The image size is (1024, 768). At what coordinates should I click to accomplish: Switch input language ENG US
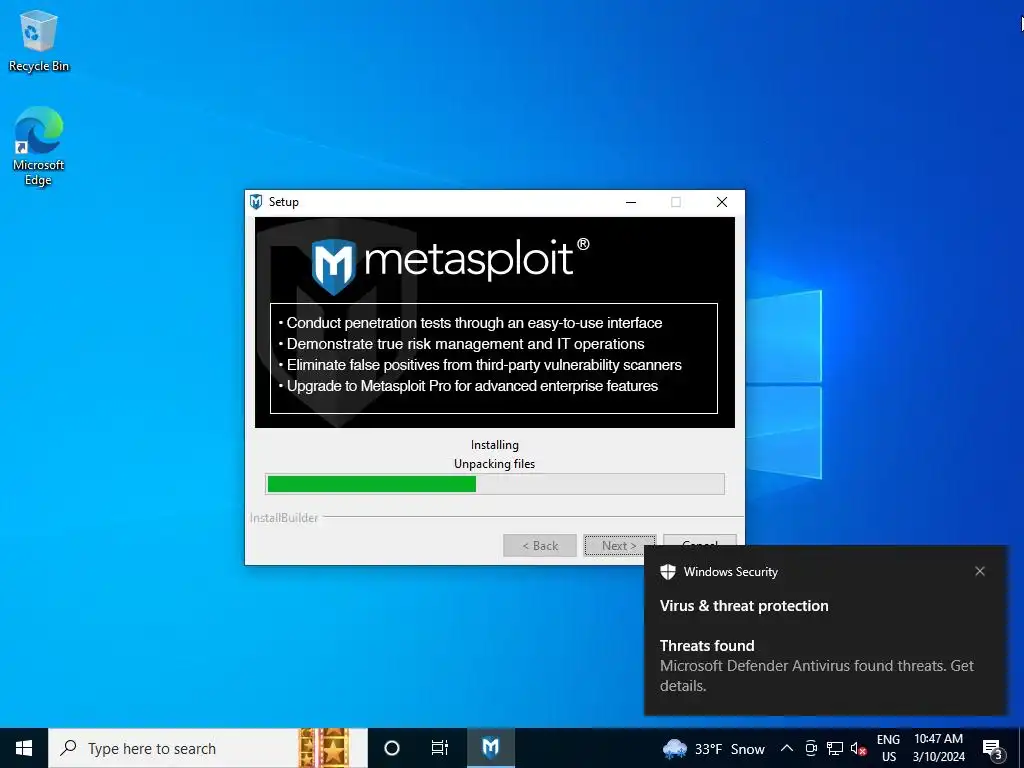[888, 748]
